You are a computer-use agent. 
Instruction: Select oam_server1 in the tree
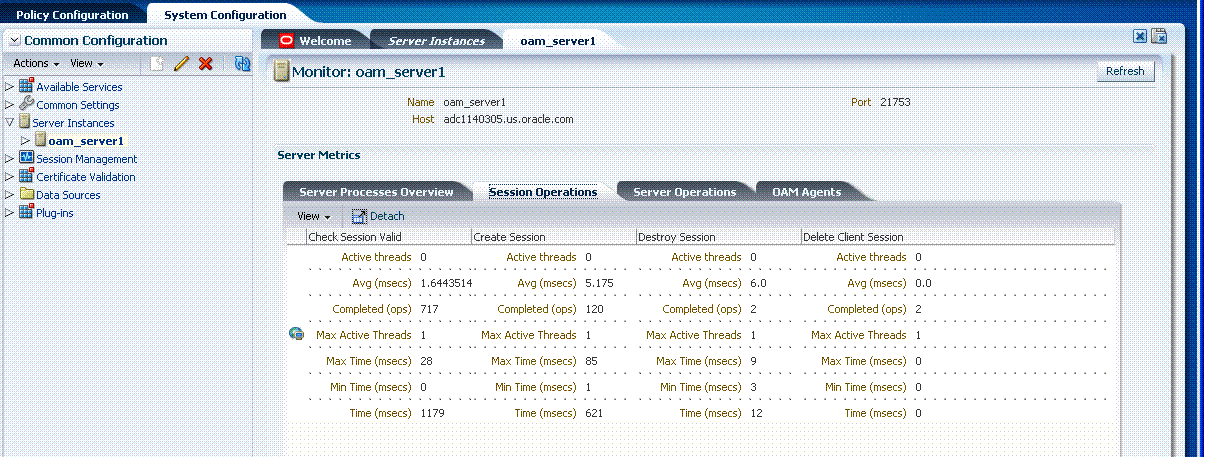(86, 141)
